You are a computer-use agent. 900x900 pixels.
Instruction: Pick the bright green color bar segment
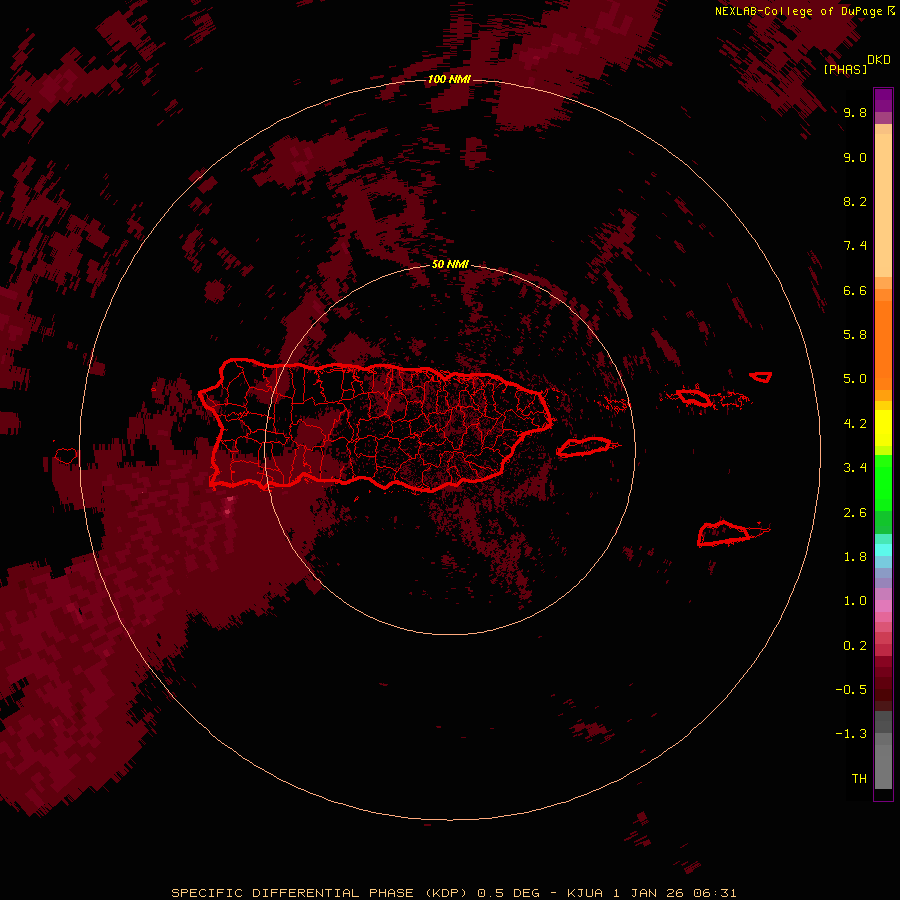click(883, 483)
